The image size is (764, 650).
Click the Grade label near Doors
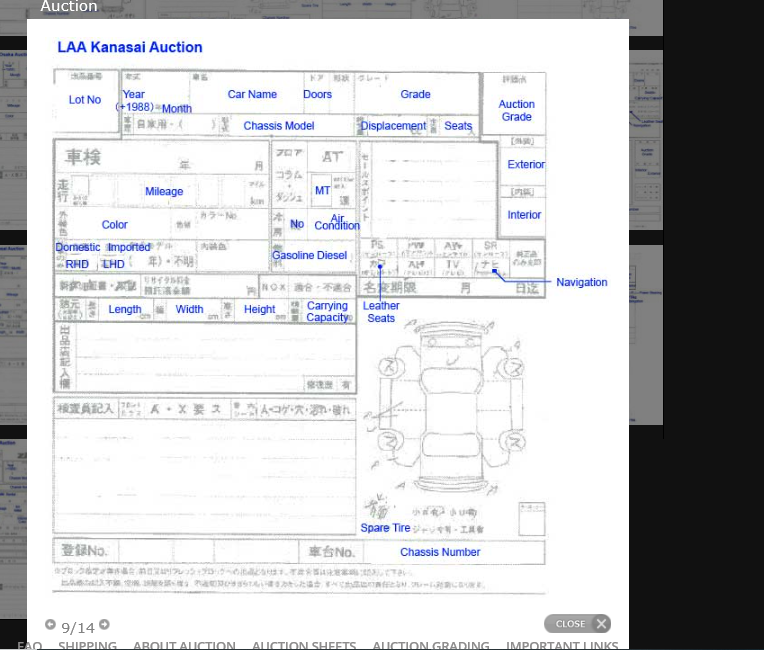(x=415, y=94)
